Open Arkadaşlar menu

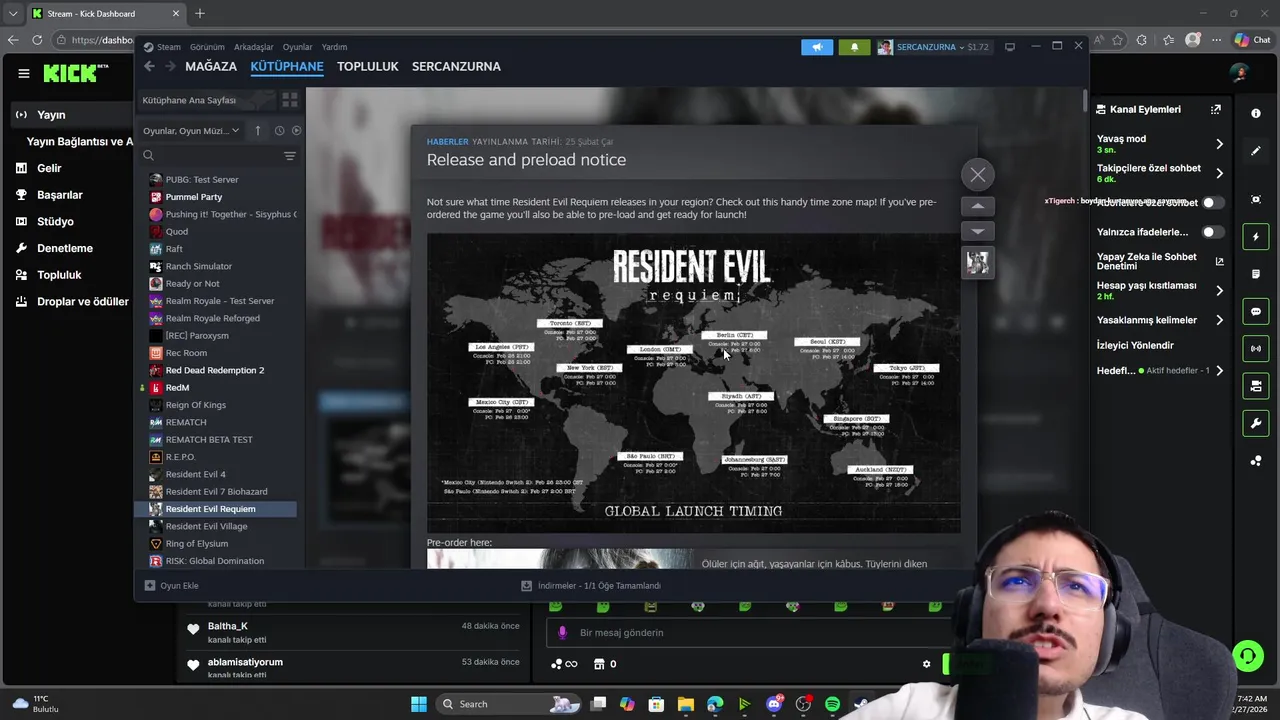[253, 47]
